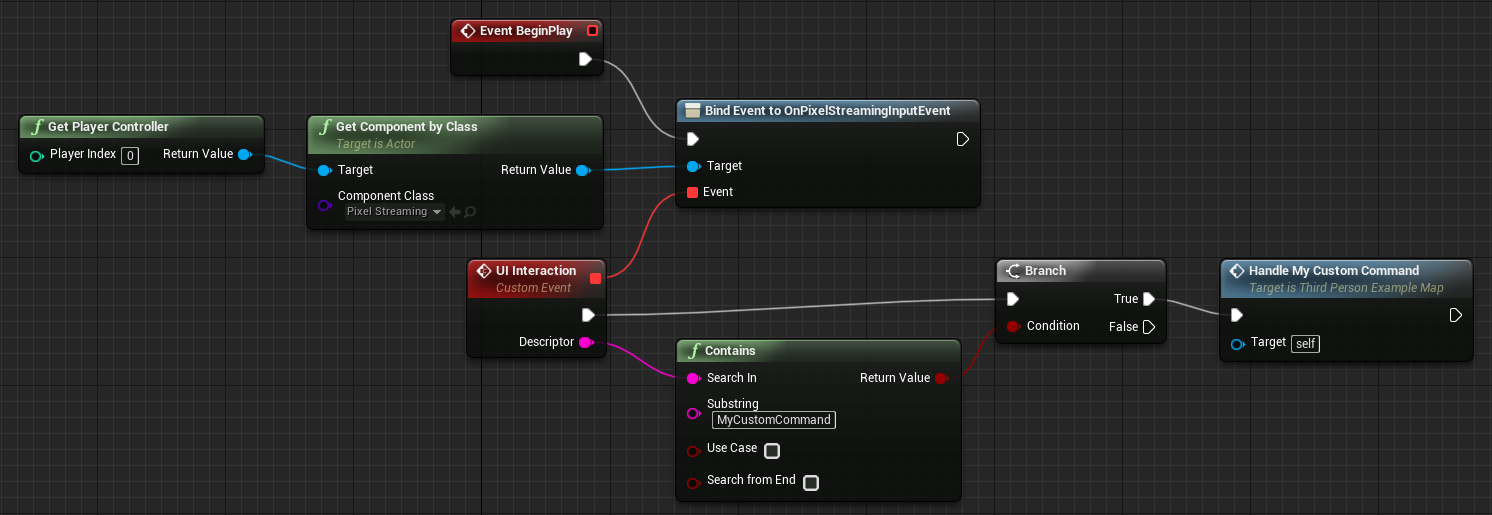Select the Handle My Custom Command node title
Screen dimensions: 1492x515
click(x=1334, y=271)
